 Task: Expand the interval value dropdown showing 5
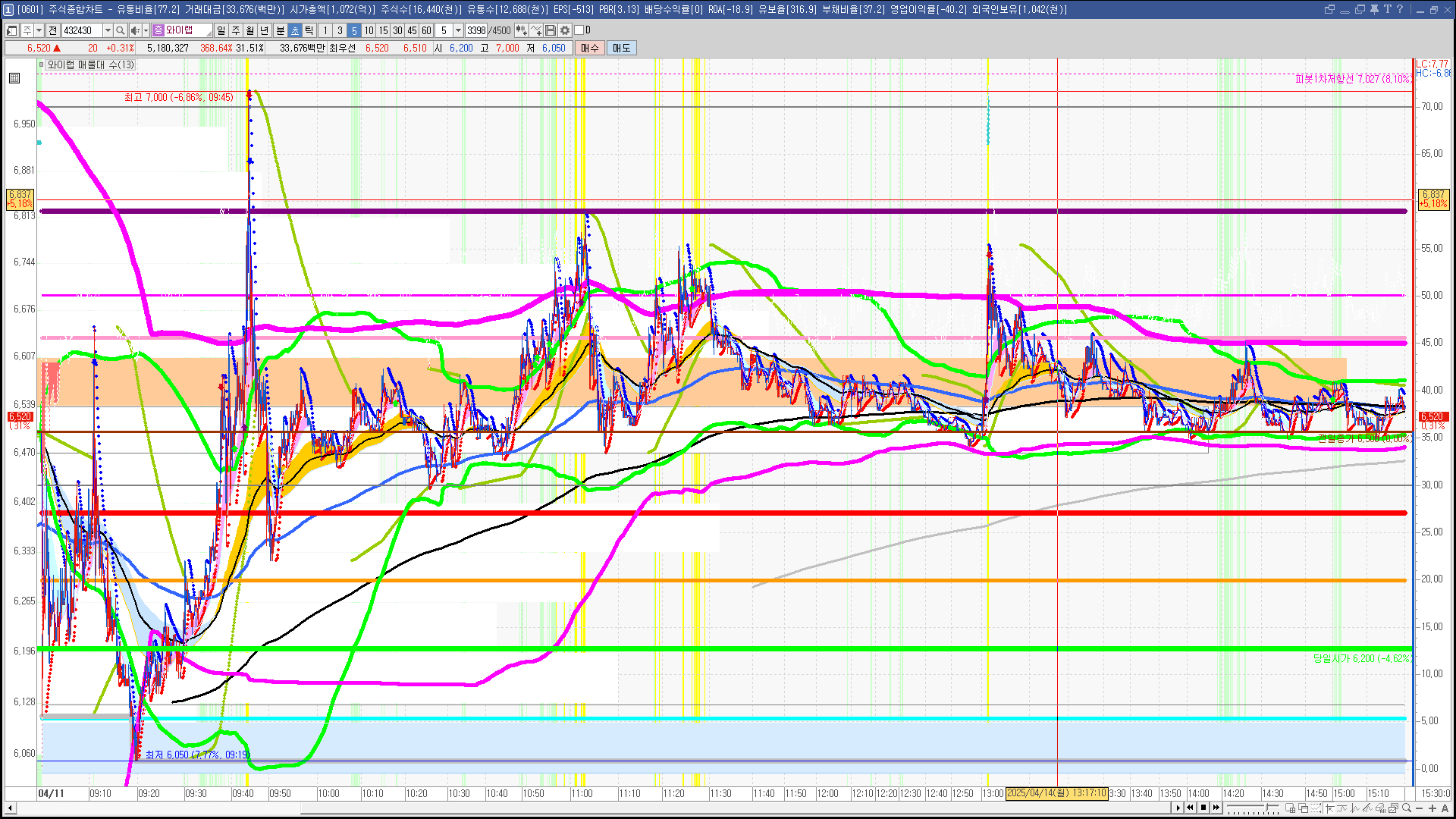click(x=458, y=30)
